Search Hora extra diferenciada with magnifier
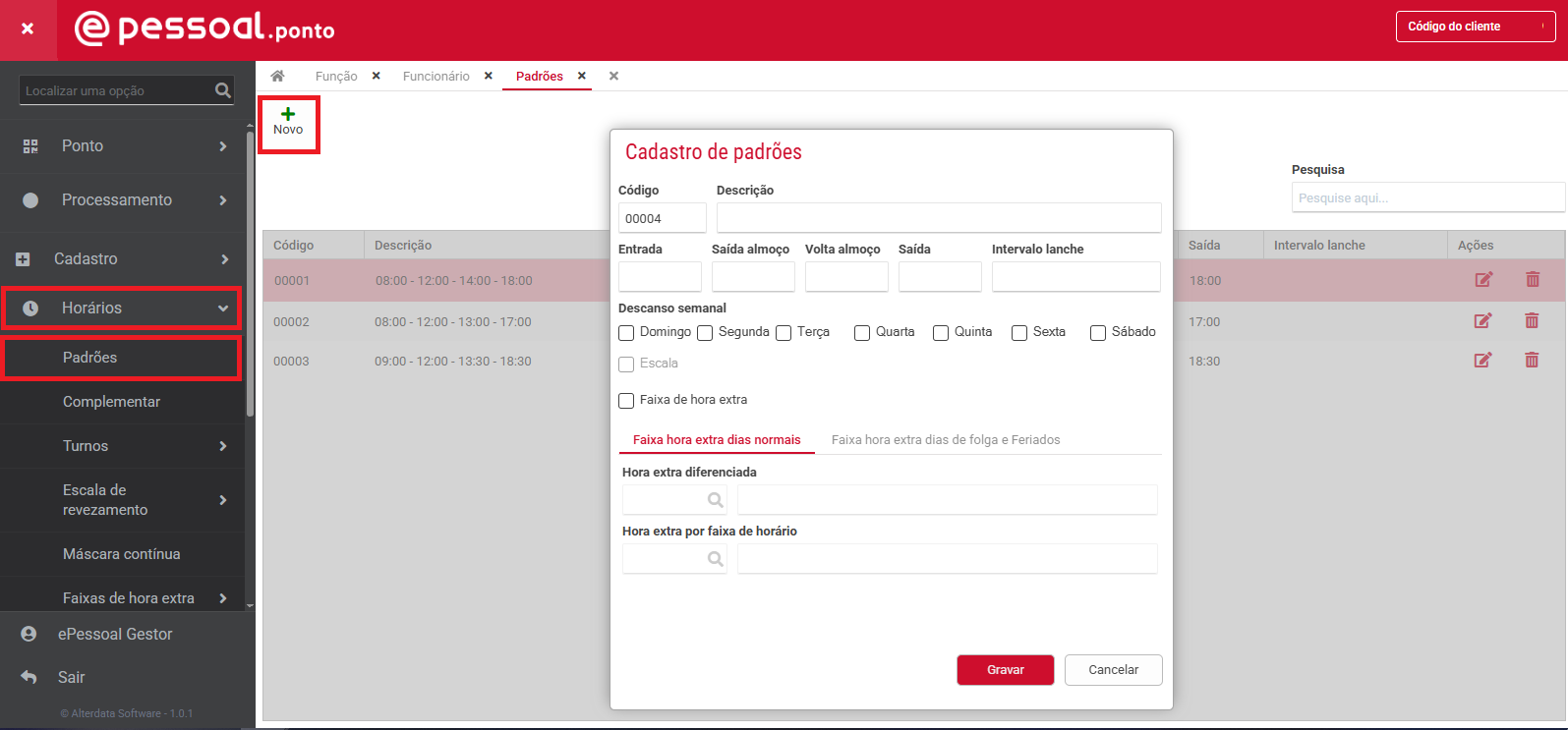This screenshot has width=1568, height=730. (x=715, y=500)
